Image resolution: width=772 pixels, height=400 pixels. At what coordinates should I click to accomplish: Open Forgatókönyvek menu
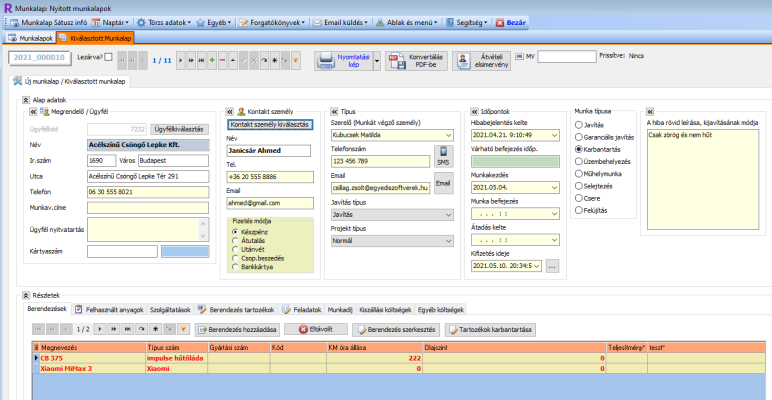tap(272, 23)
